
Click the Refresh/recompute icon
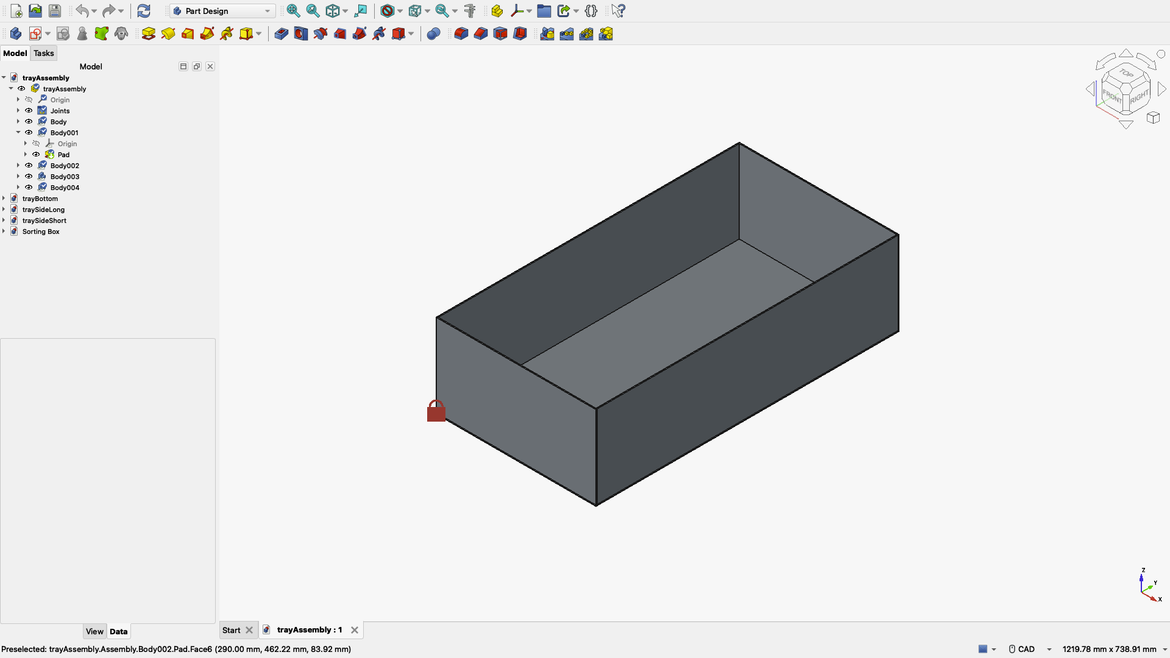pos(142,10)
